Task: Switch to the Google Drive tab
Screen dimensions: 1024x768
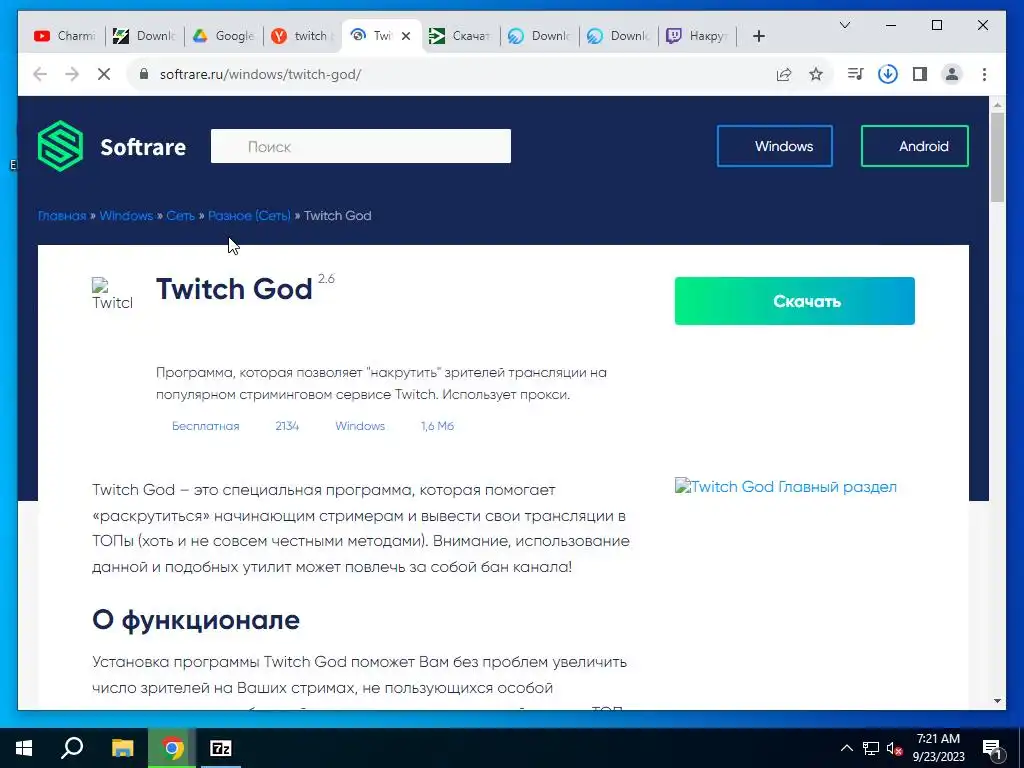Action: (x=224, y=36)
